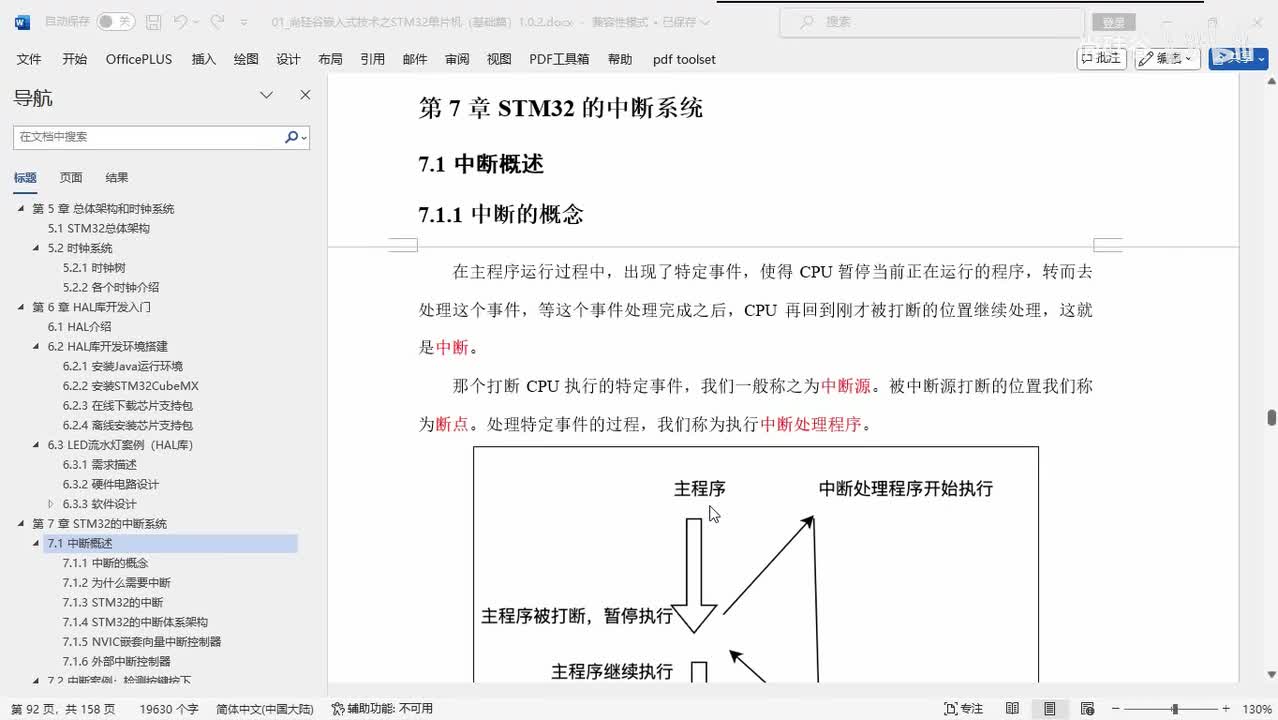Switch to Read Mode view icon
Viewport: 1278px width, 720px height.
[1013, 709]
